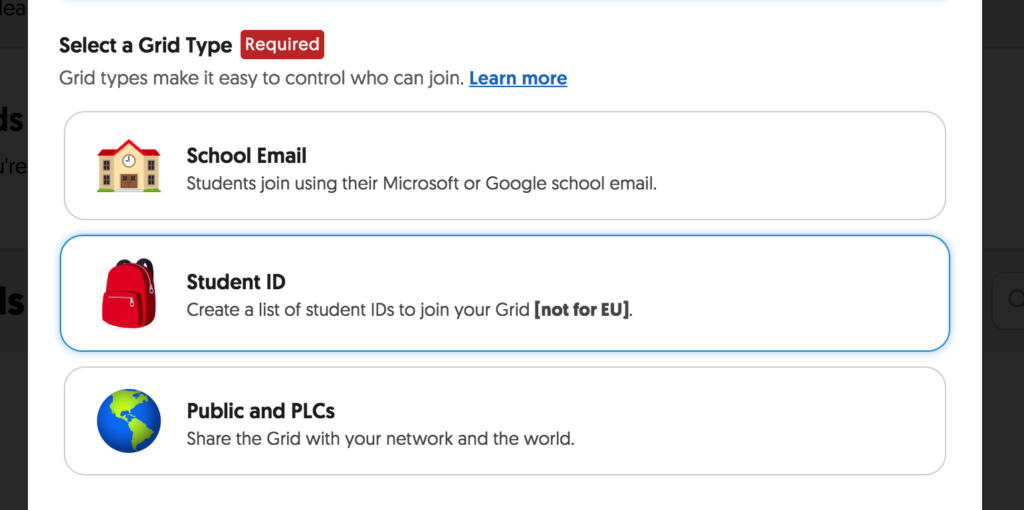Choose the Student ID grid type title
Screen dimensions: 1024x510
click(236, 282)
